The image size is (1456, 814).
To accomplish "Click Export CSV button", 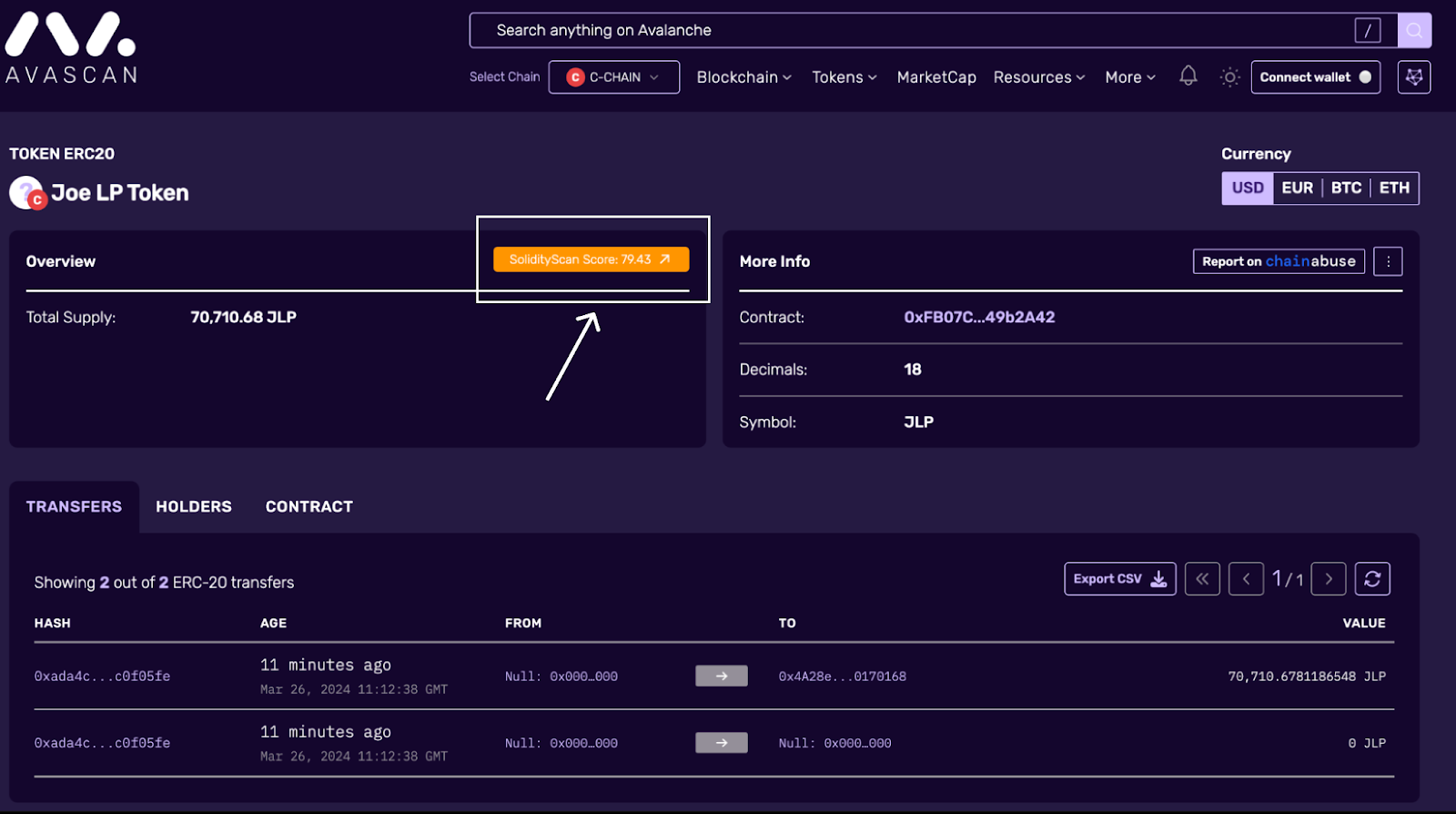I will point(1120,579).
